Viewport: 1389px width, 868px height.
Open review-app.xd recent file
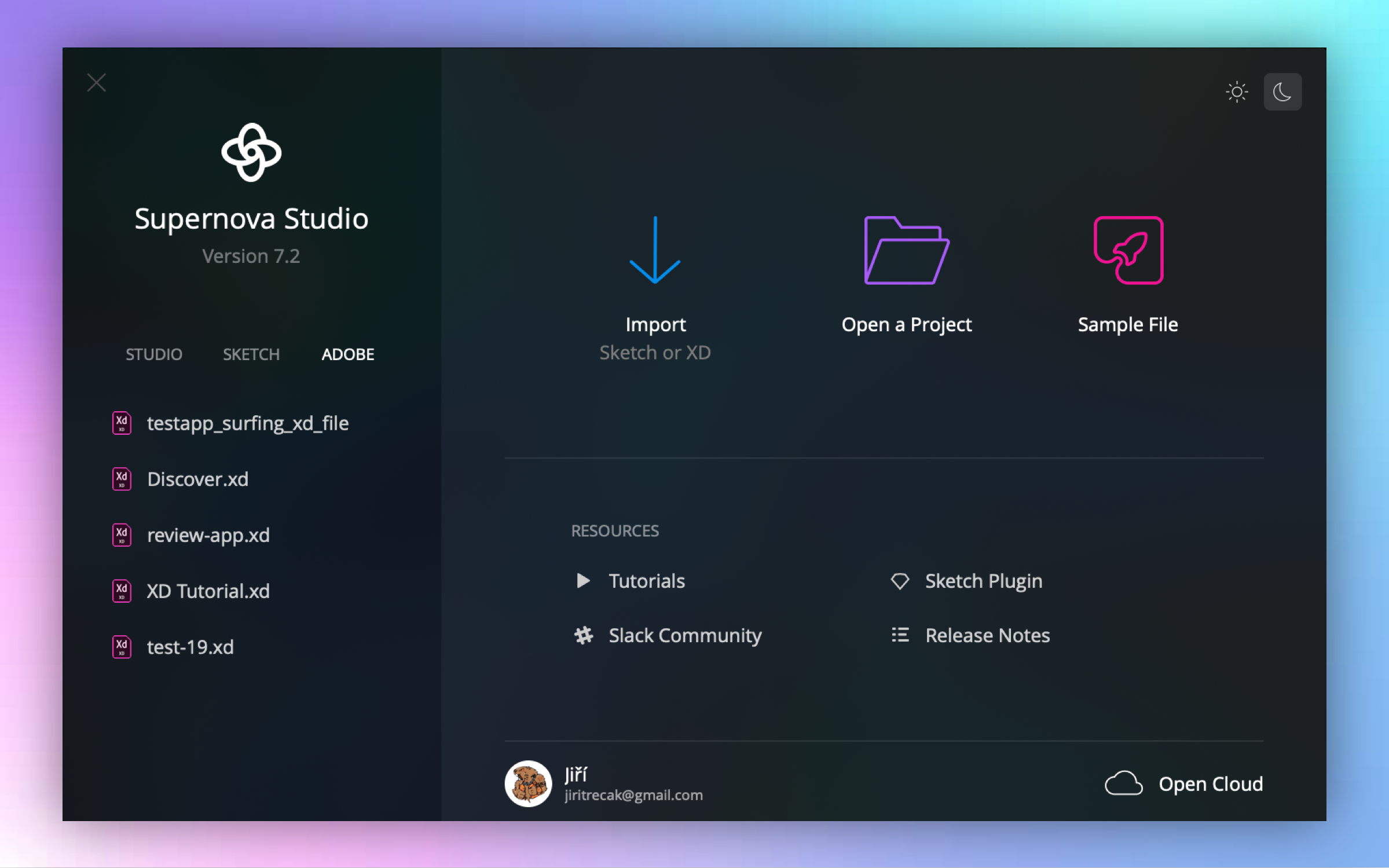208,535
